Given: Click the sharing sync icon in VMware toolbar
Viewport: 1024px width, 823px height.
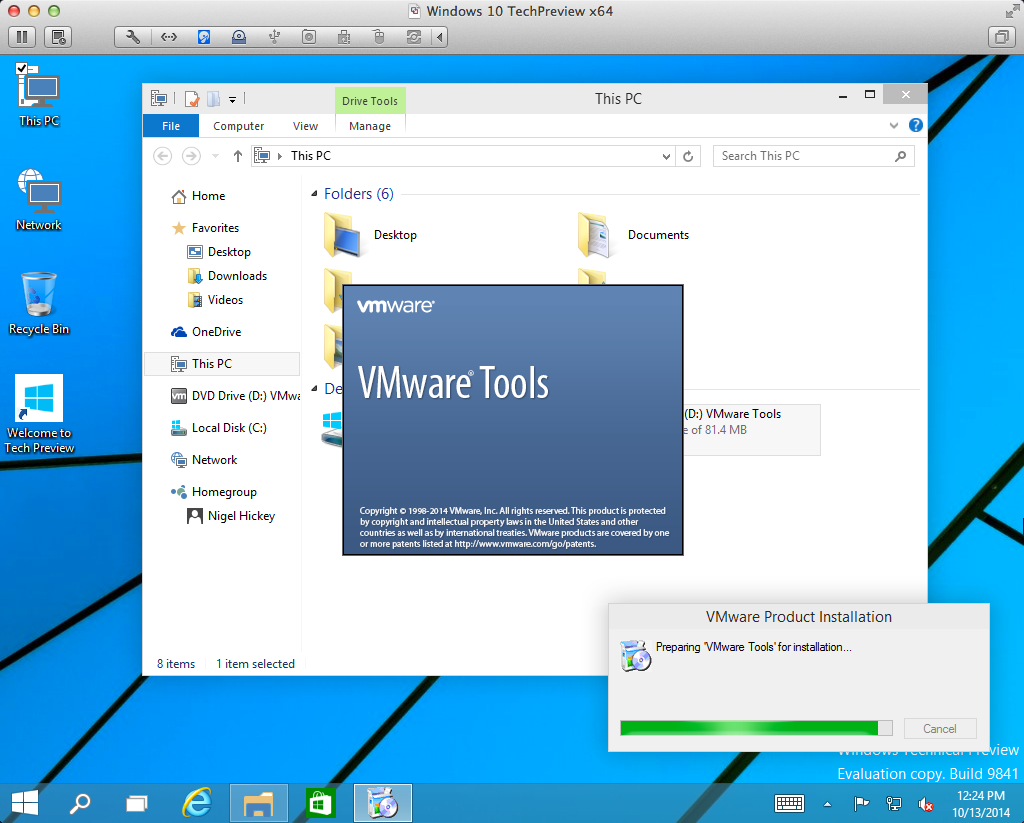Looking at the screenshot, I should (x=414, y=37).
